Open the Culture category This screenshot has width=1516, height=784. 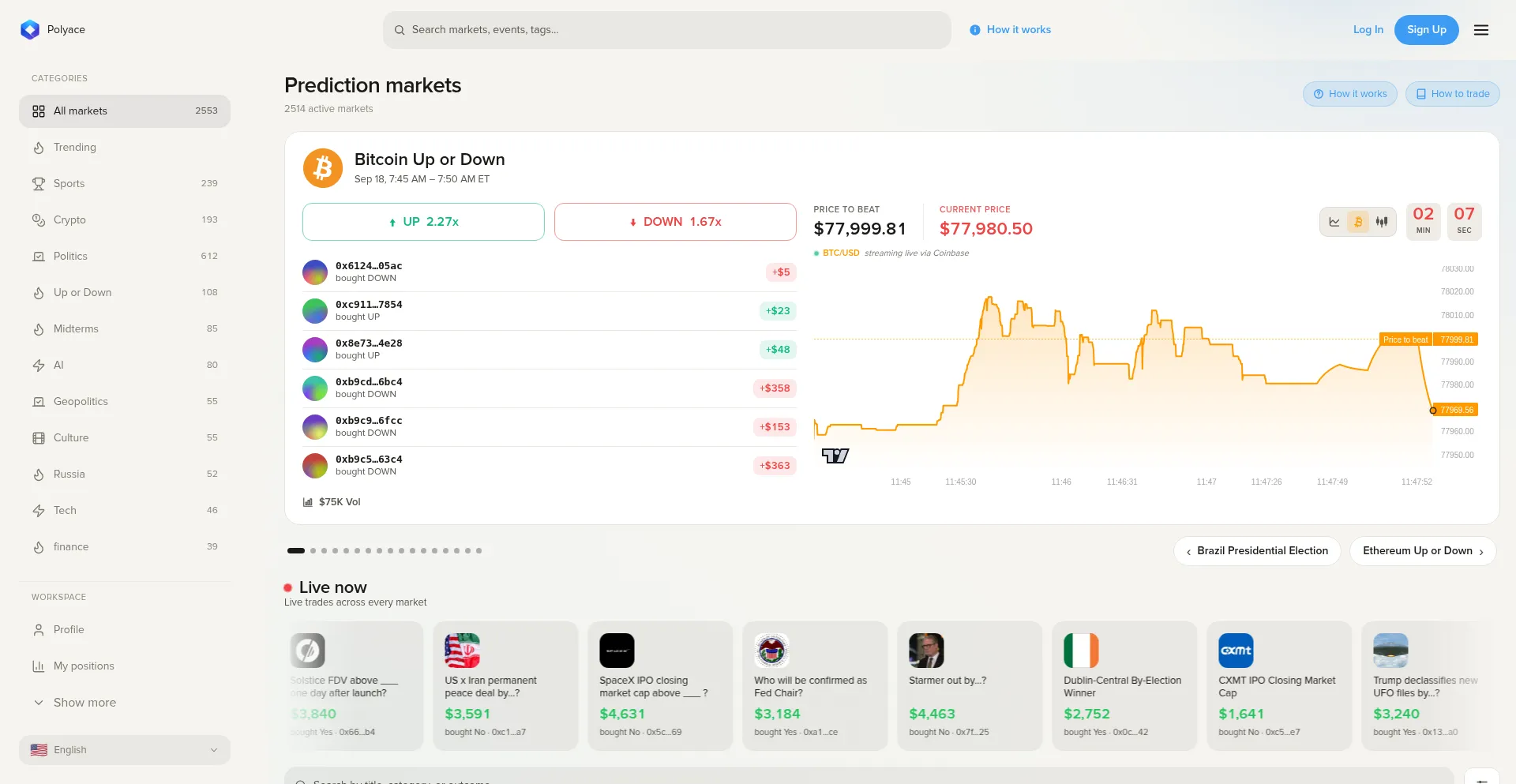125,438
